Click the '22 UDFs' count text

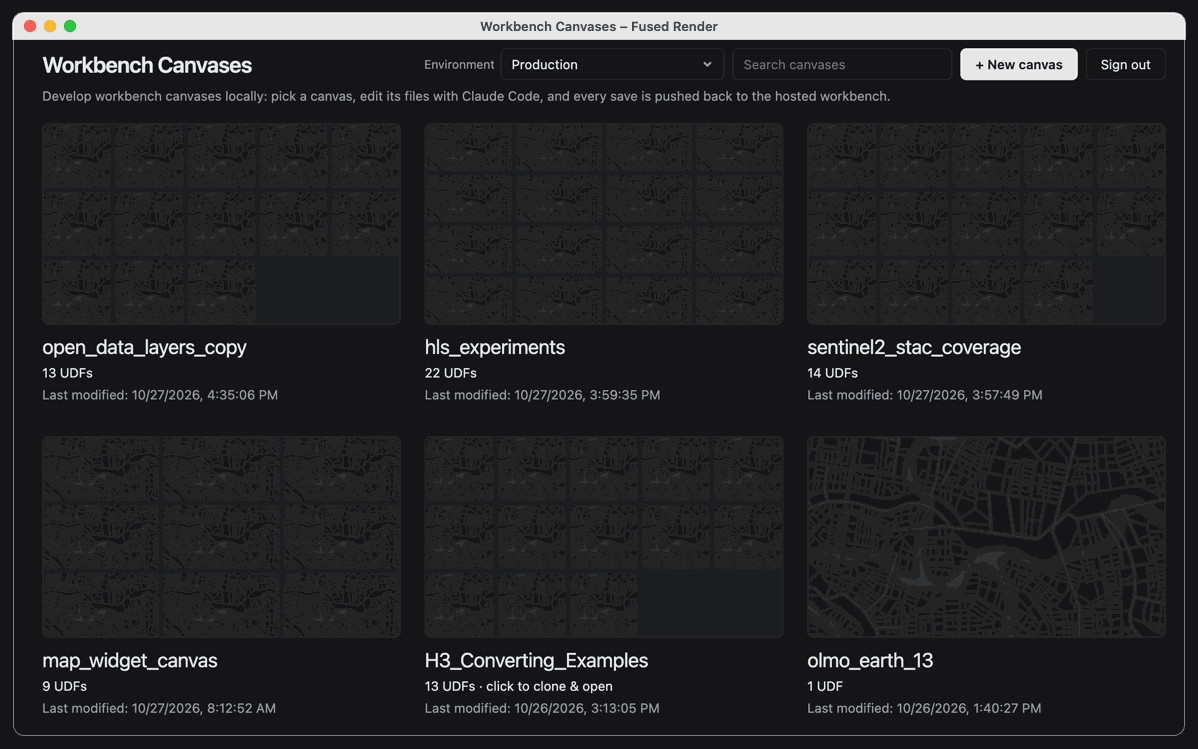point(451,373)
